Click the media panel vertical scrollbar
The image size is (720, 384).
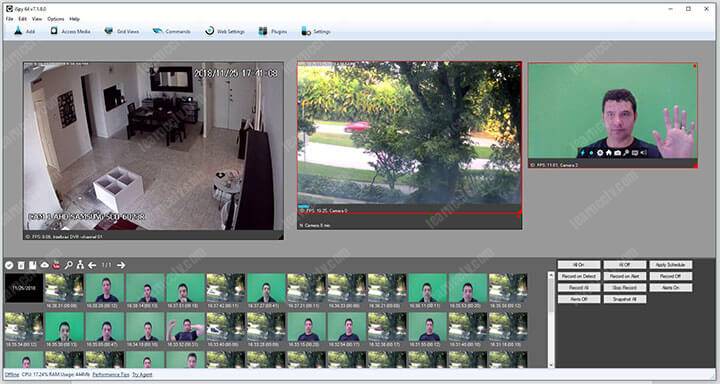[x=551, y=319]
